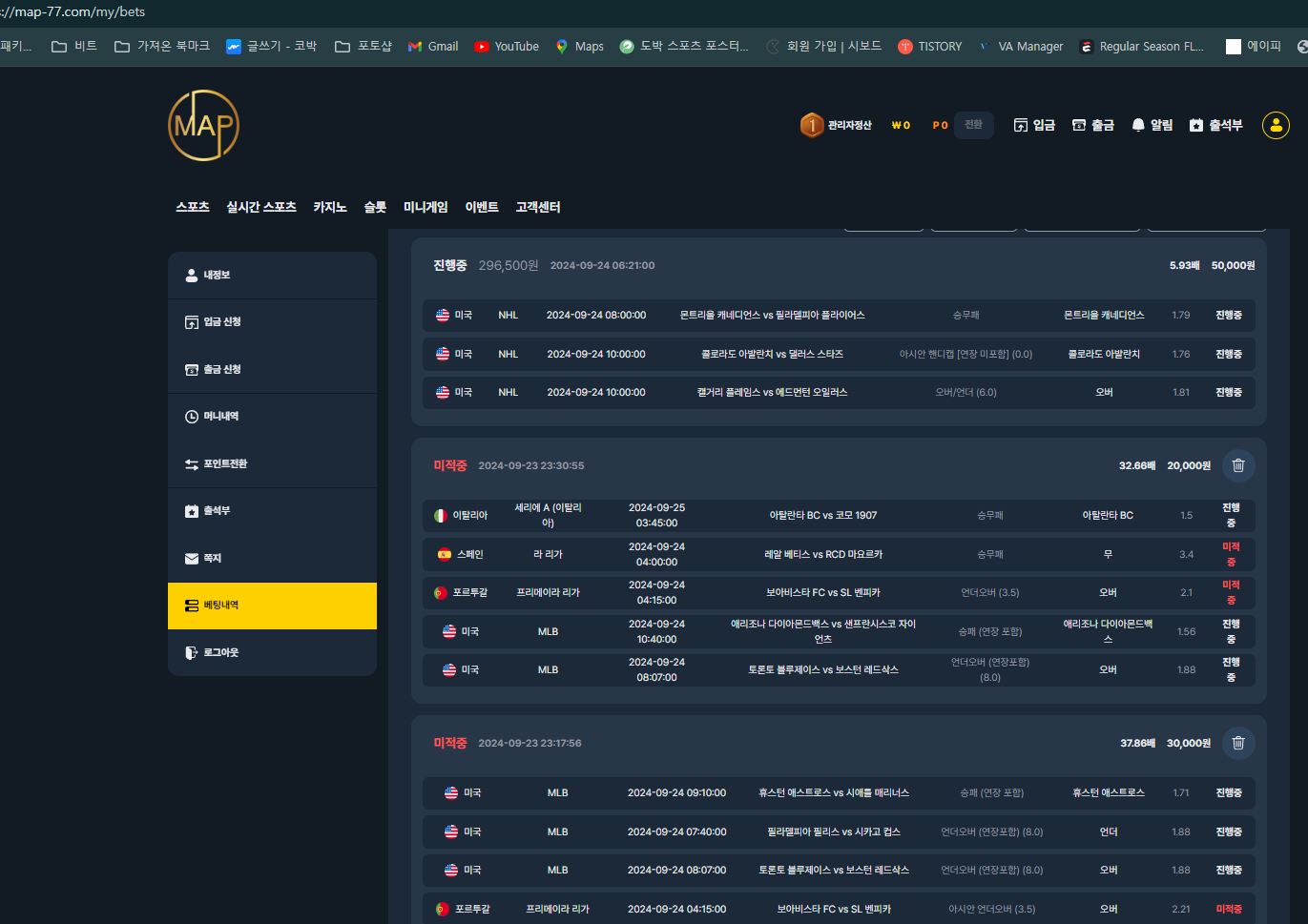Open the TISTORY bookmark
The width and height of the screenshot is (1308, 924).
pos(929,46)
